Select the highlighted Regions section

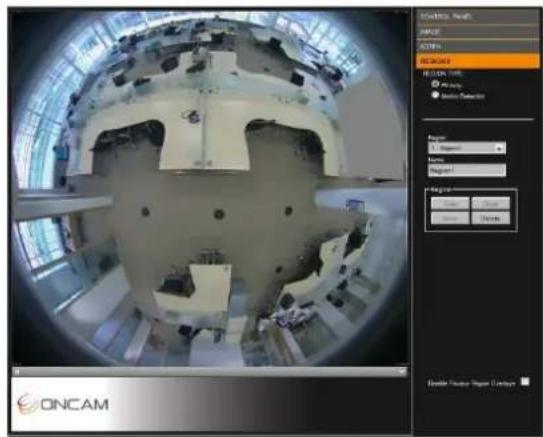478,61
